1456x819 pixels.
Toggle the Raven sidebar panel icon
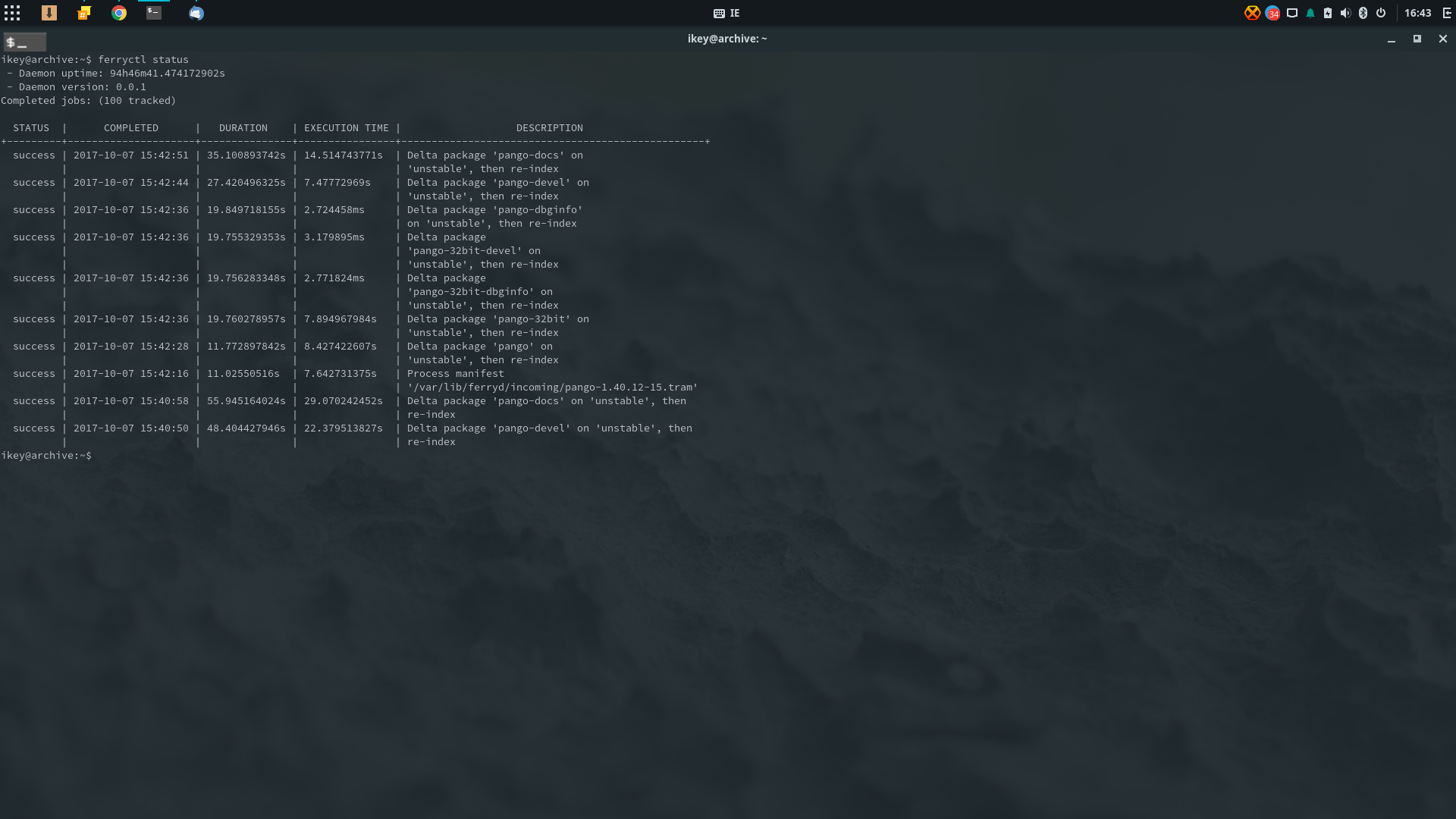[1447, 13]
